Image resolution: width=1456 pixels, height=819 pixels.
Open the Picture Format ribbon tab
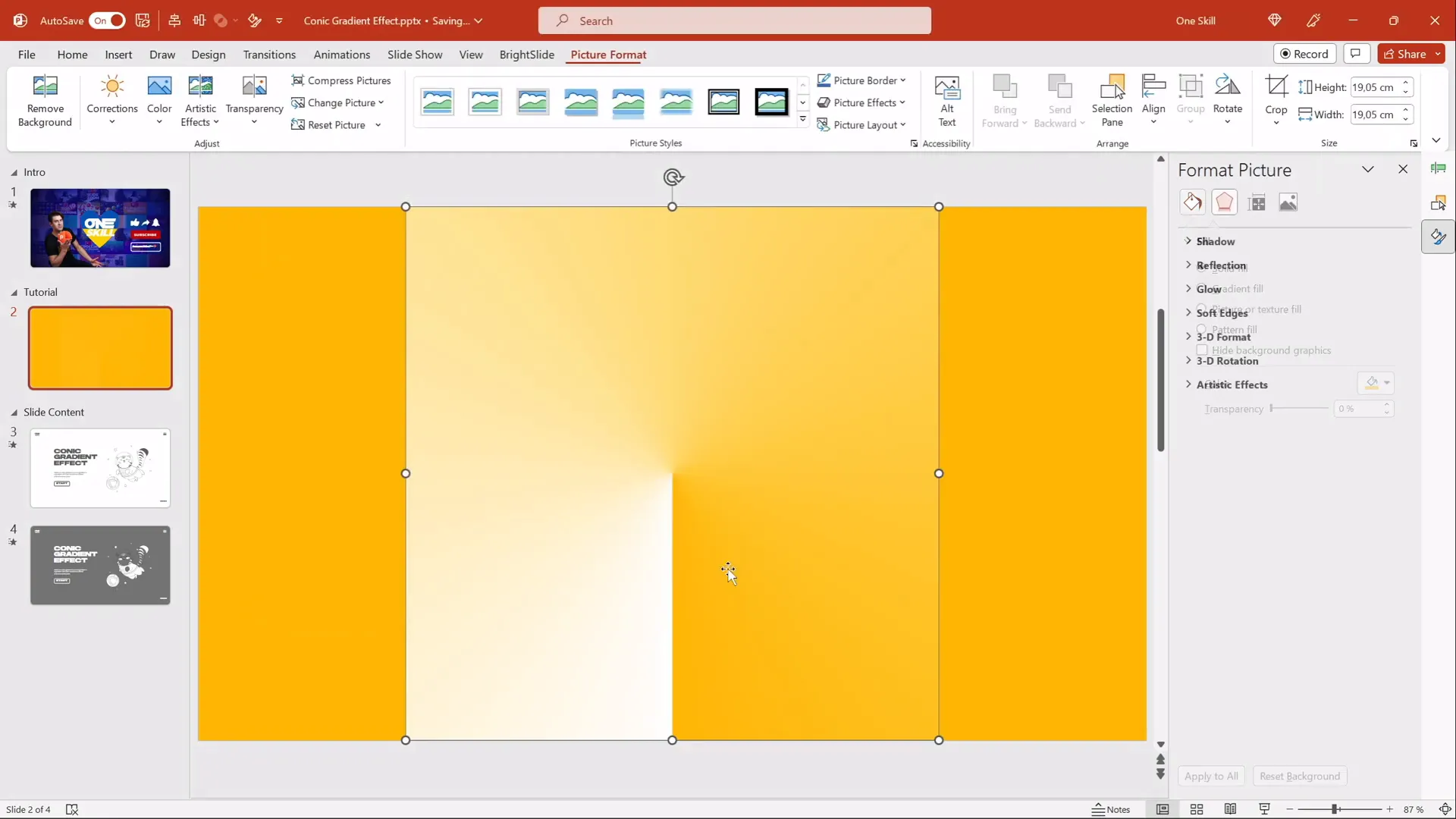click(x=609, y=55)
